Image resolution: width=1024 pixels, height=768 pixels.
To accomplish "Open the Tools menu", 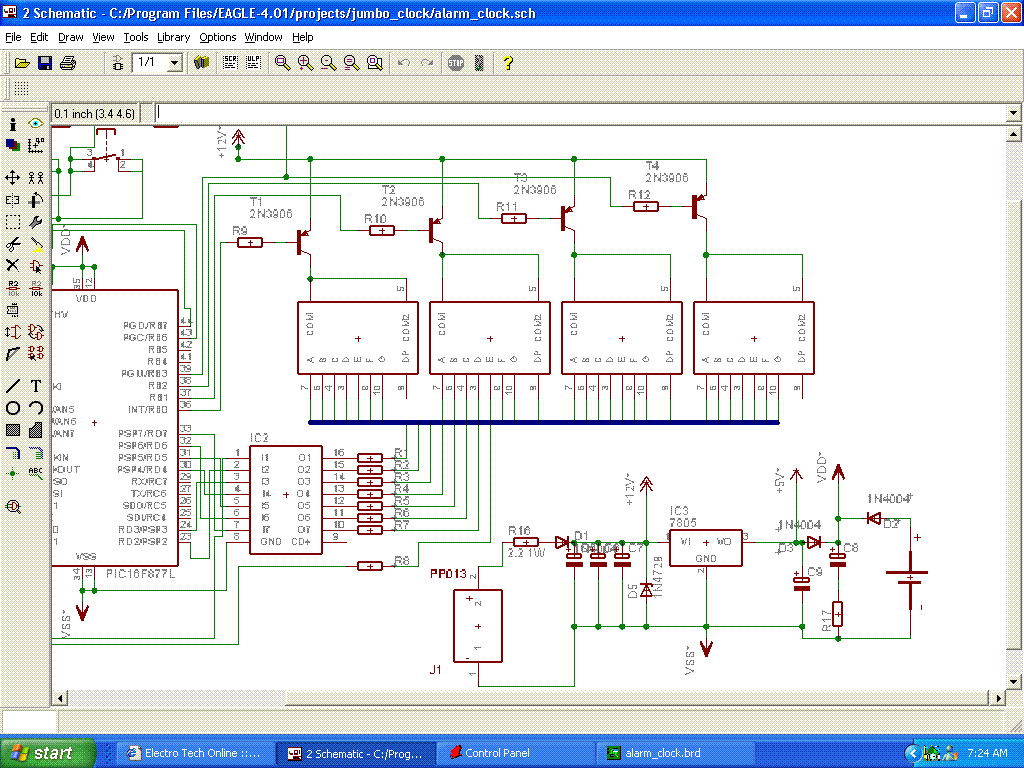I will 136,37.
